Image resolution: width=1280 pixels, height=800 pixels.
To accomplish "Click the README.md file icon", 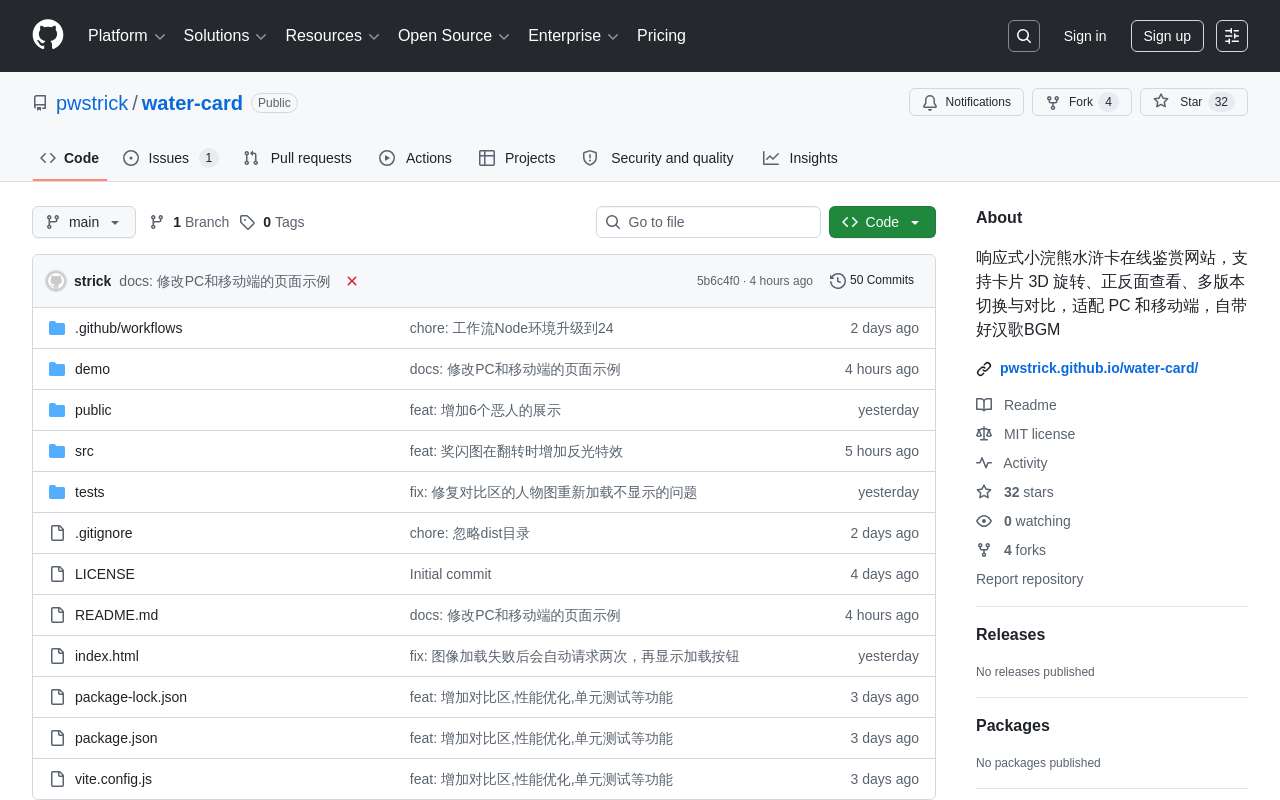I will [57, 615].
